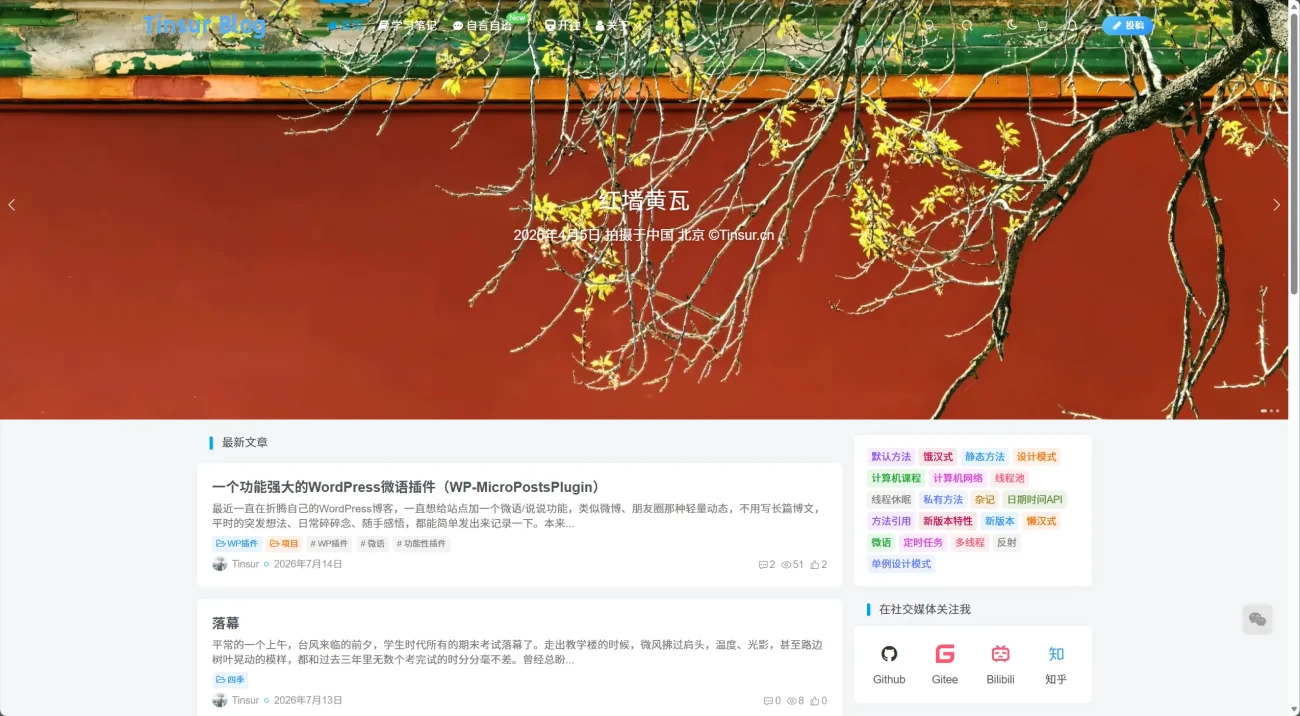Open the notification bell icon

[1072, 26]
